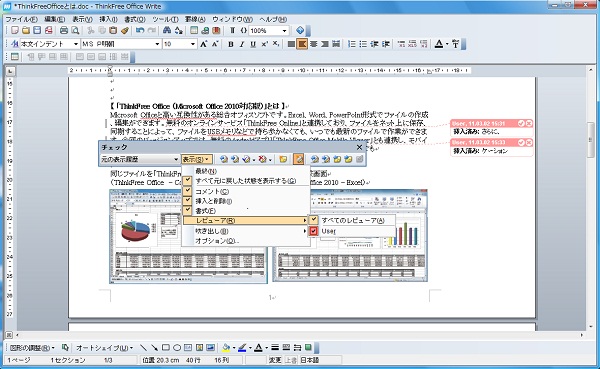Screen dimensions: 600x369
Task: Apply bulleted list formatting
Action: (363, 44)
